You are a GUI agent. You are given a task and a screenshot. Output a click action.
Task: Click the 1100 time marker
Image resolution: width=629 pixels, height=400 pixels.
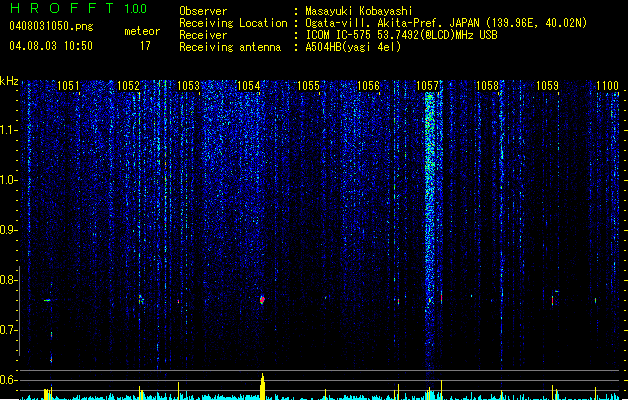coord(607,86)
